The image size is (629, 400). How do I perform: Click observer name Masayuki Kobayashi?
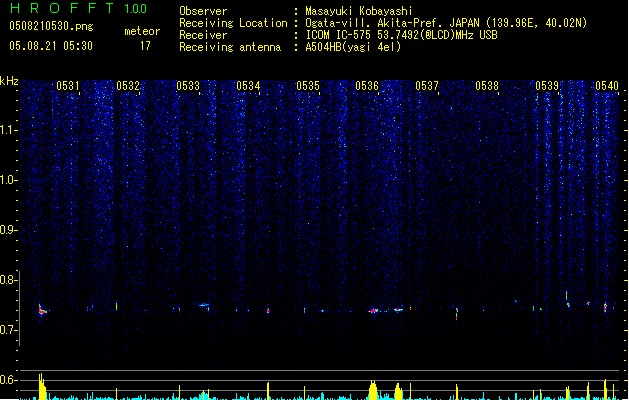click(359, 11)
